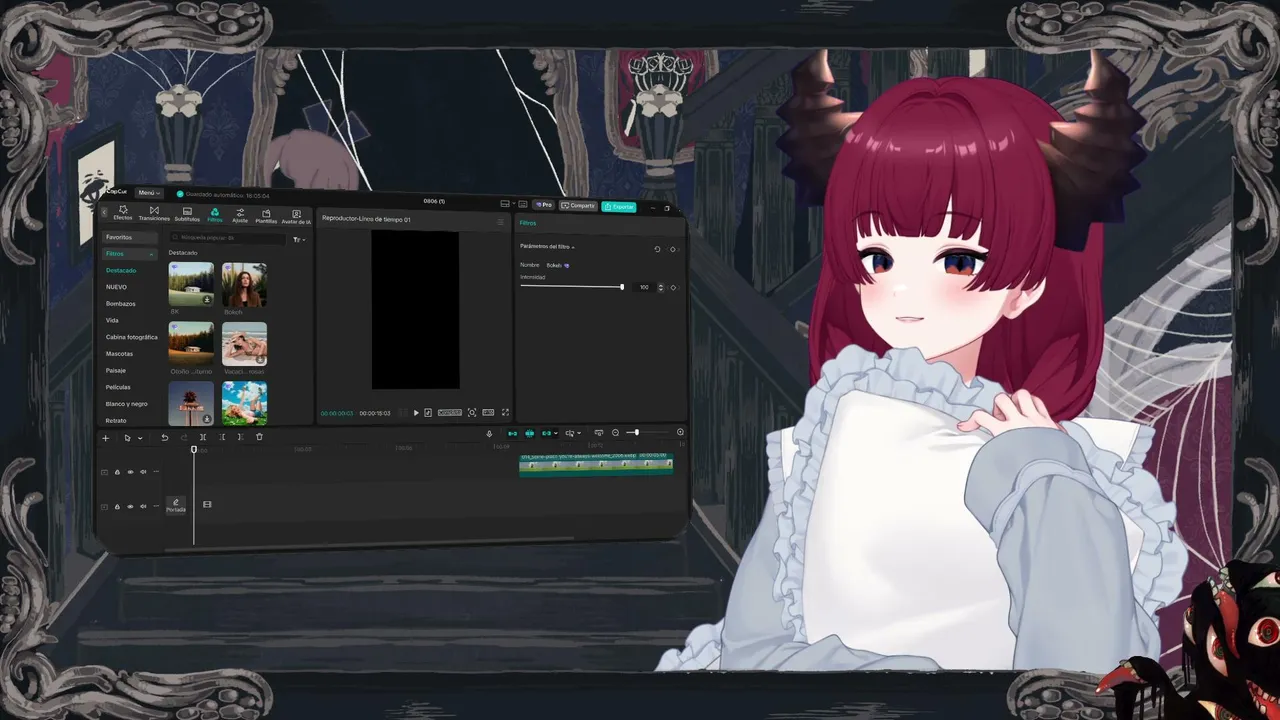The width and height of the screenshot is (1280, 720).
Task: Toggle auto-snapping in timeline
Action: coord(530,433)
